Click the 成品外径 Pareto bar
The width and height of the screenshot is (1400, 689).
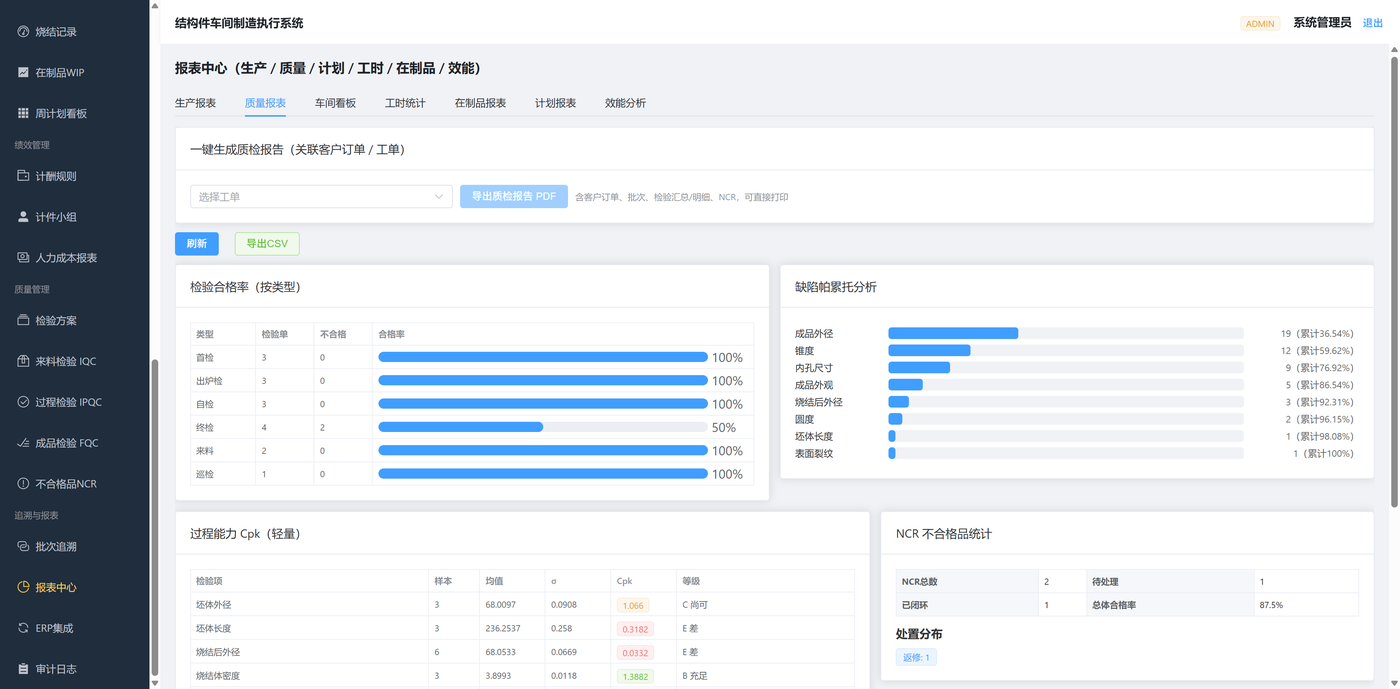(1066, 333)
